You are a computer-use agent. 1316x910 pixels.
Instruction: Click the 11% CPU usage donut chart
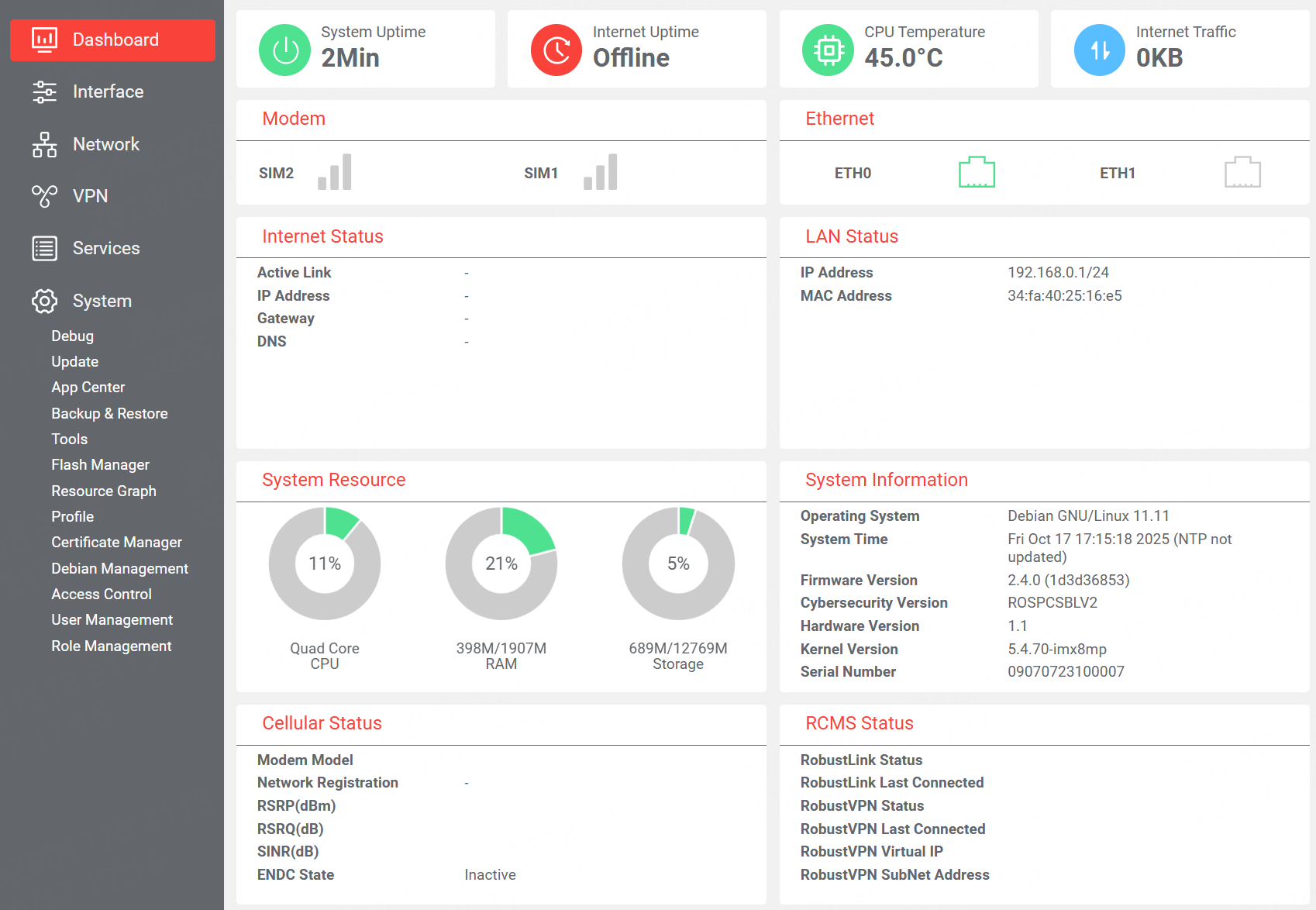click(324, 564)
